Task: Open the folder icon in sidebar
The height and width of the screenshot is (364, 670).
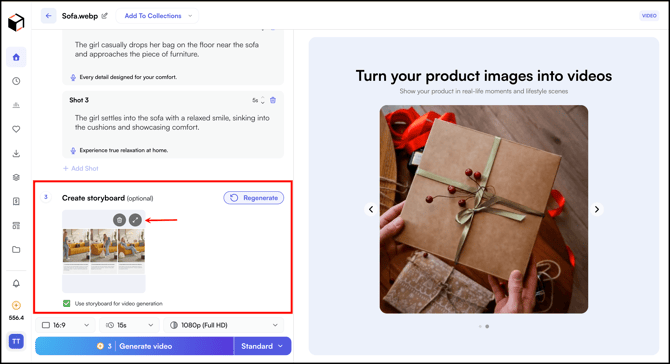Action: [x=16, y=250]
